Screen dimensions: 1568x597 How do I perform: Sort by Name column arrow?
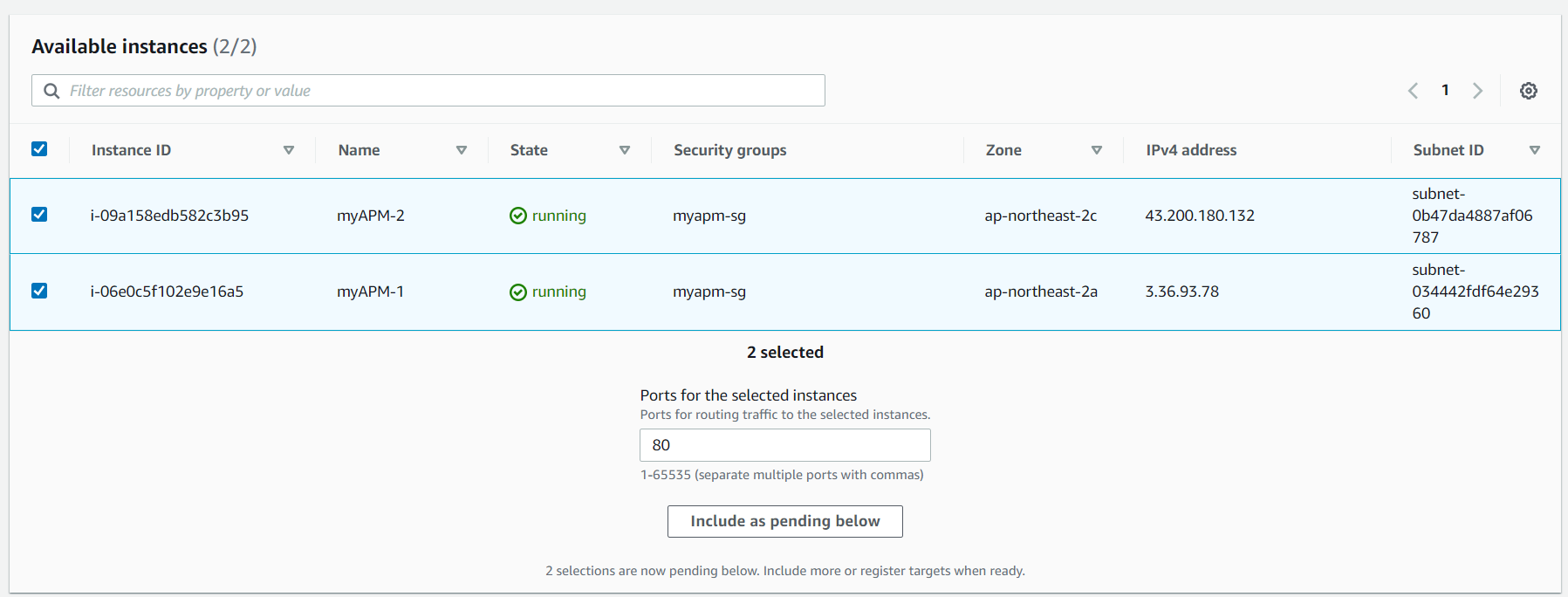click(462, 150)
